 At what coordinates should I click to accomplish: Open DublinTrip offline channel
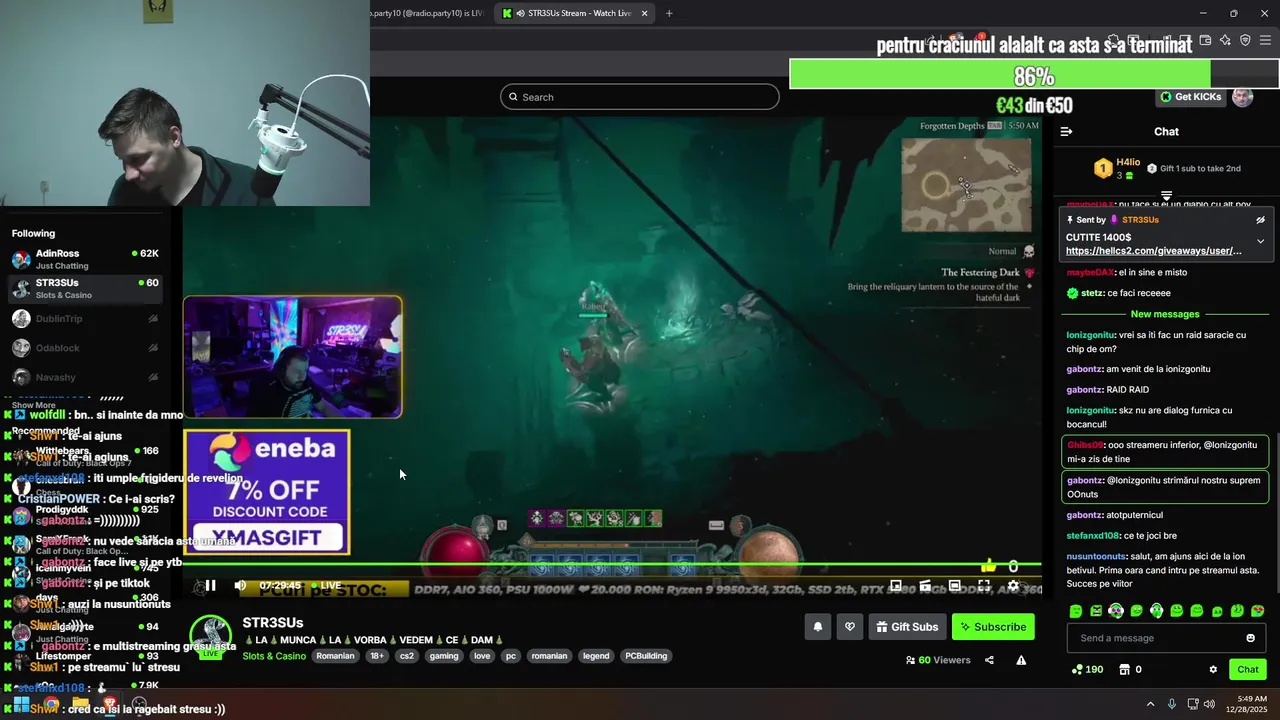tap(85, 318)
